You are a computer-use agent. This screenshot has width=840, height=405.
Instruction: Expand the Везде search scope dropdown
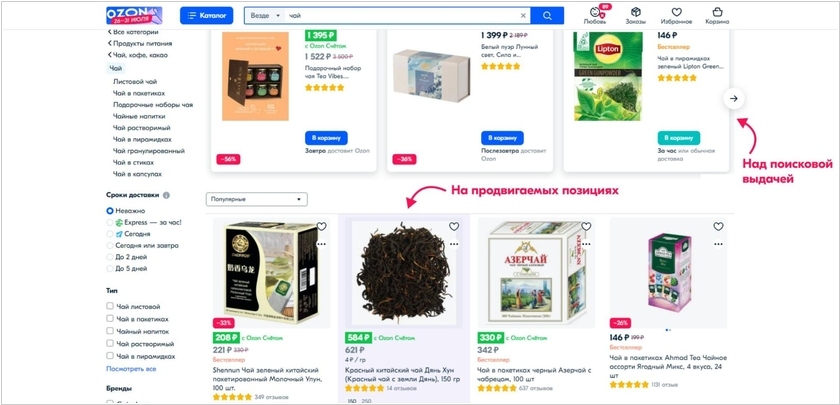coord(265,16)
